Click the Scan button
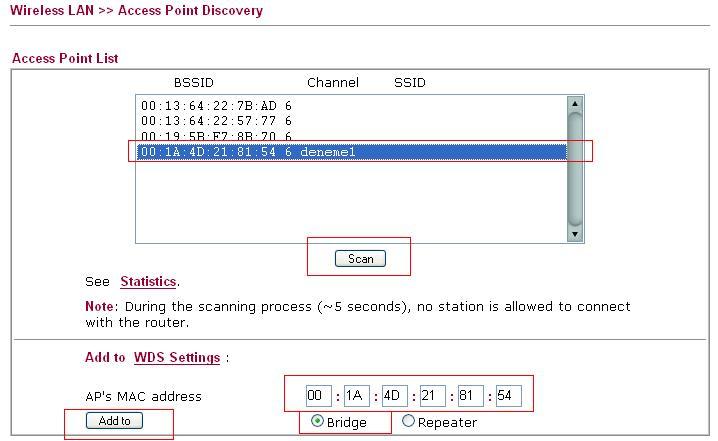Viewport: 718px width, 441px height. coord(360,258)
